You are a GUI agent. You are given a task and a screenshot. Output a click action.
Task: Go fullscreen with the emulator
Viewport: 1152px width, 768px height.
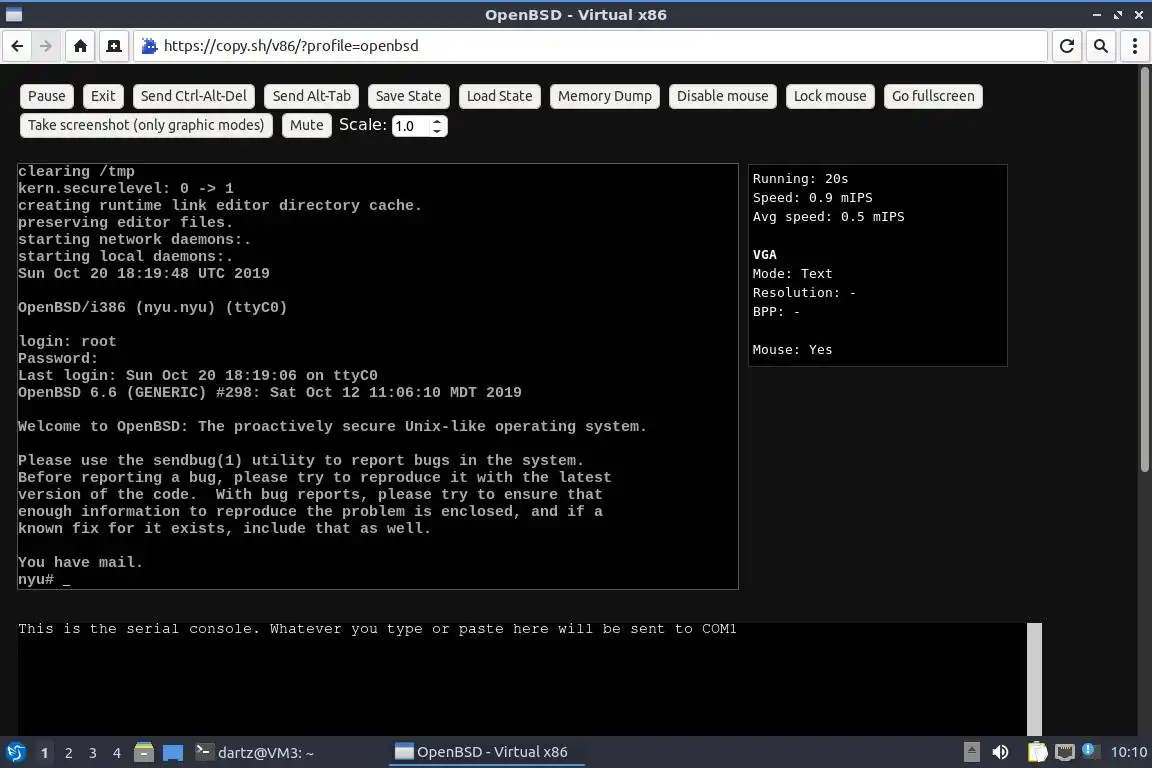click(x=933, y=96)
